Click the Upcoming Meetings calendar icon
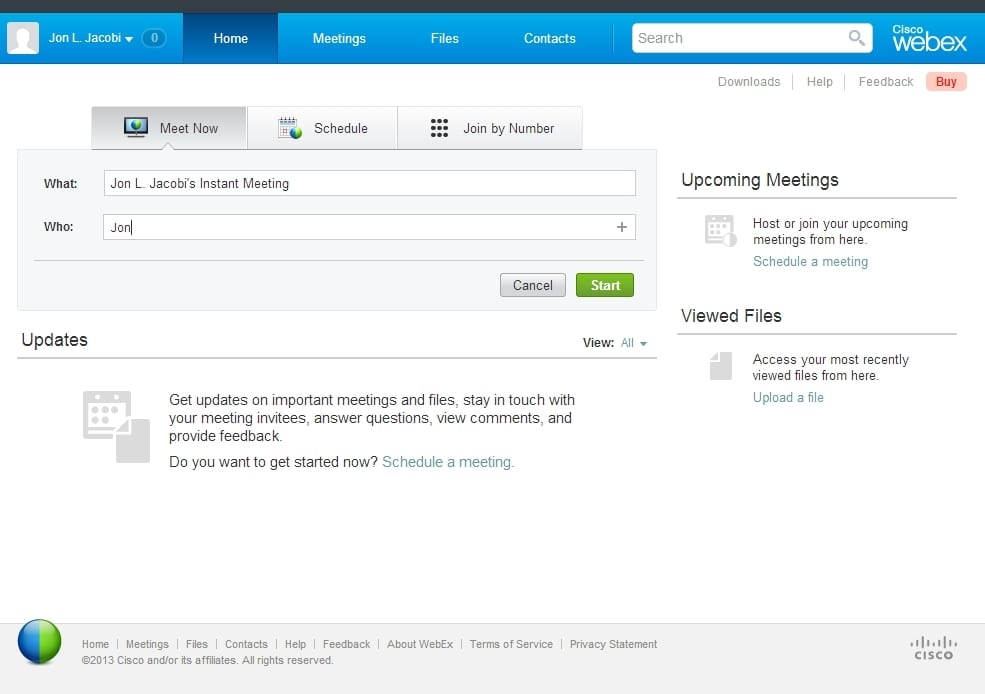This screenshot has width=985, height=694. coord(719,230)
